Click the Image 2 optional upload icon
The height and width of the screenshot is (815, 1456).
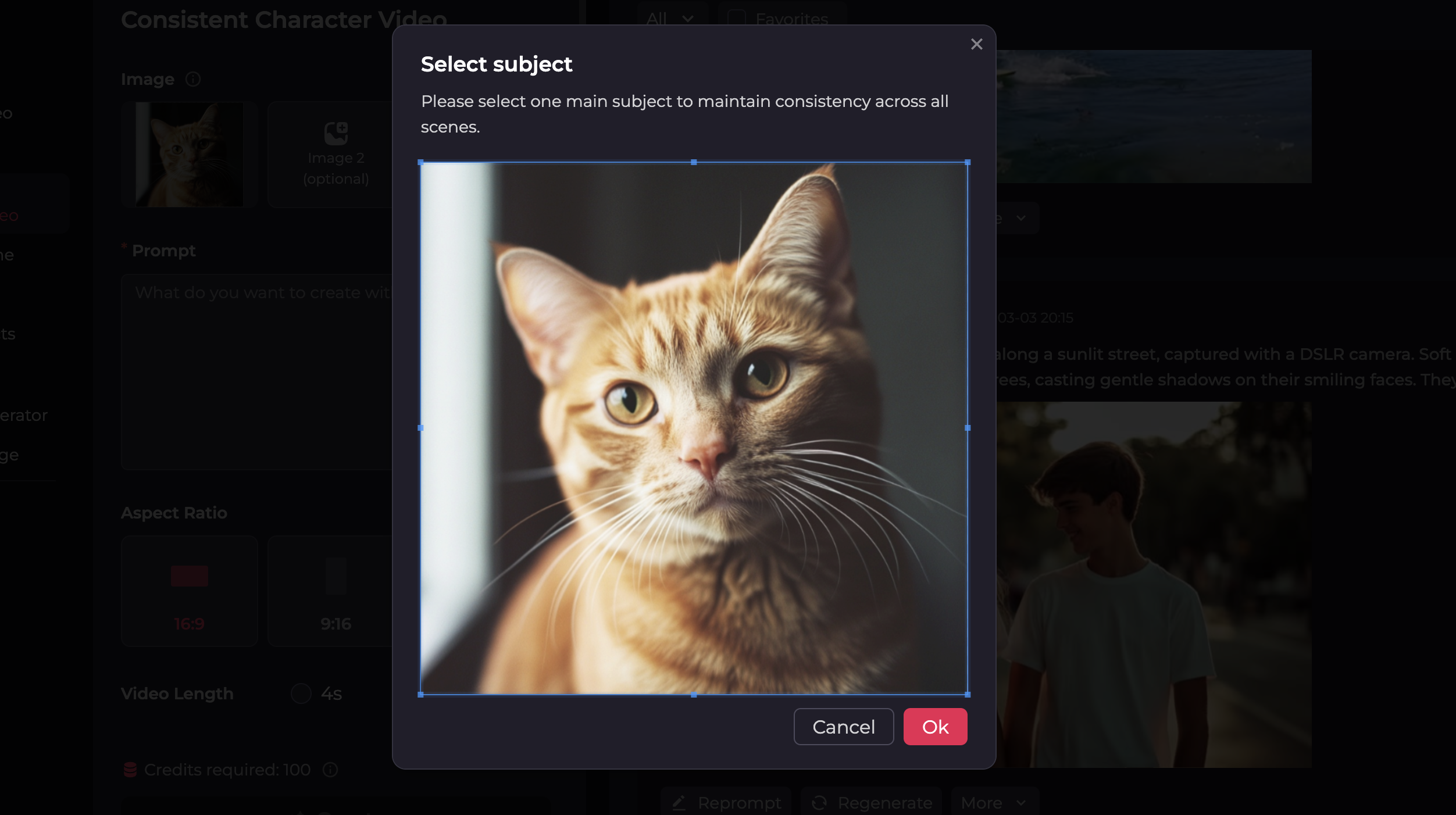click(x=336, y=133)
